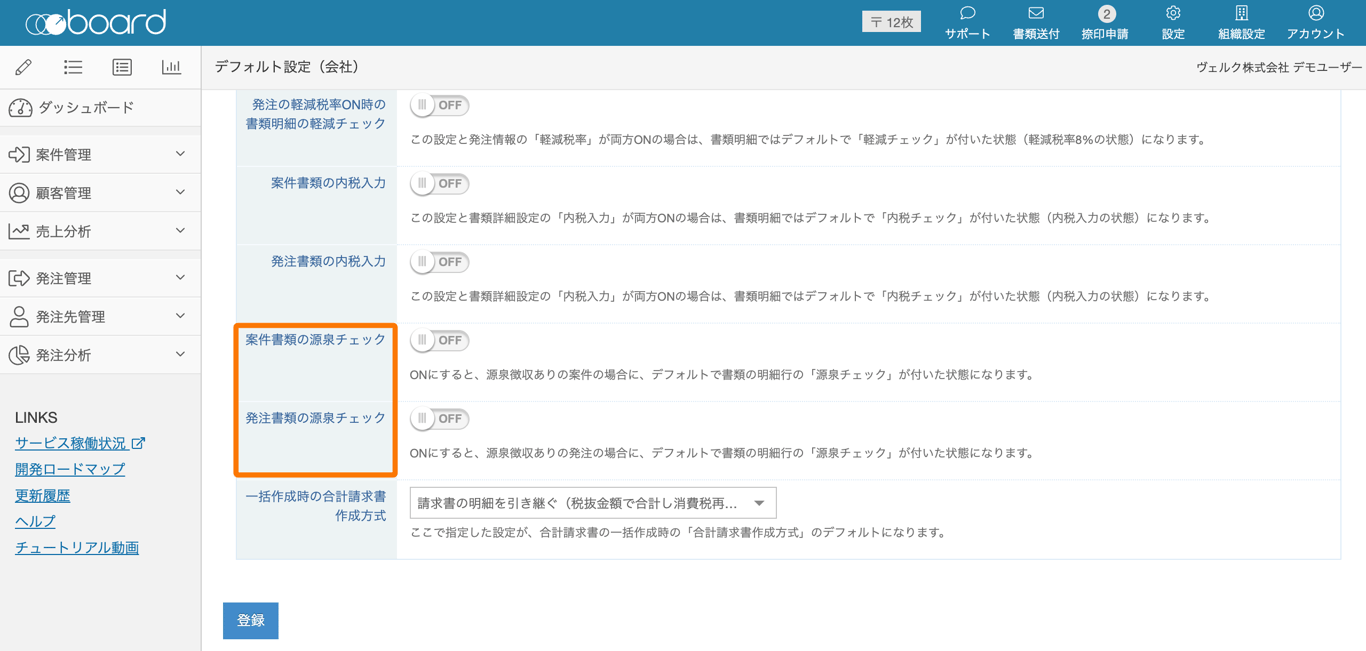Toggle 発注書類の源泉チェック switch
The image size is (1366, 651).
point(440,418)
